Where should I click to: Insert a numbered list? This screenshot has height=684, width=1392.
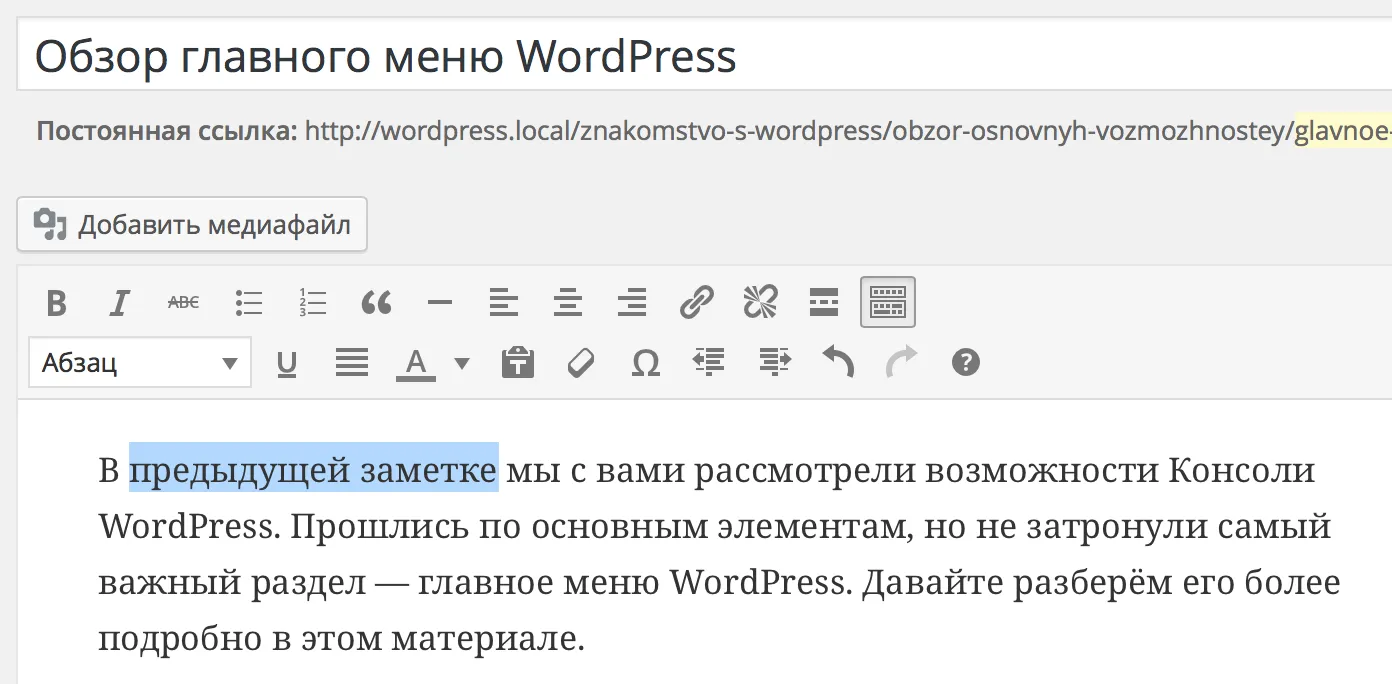[x=313, y=302]
